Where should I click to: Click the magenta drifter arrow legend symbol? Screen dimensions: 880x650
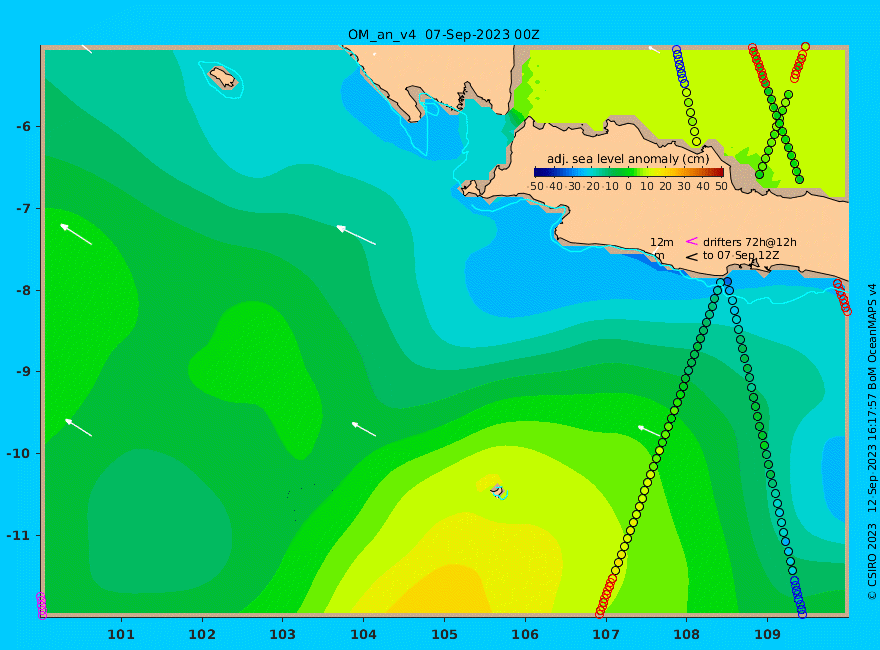tap(692, 241)
